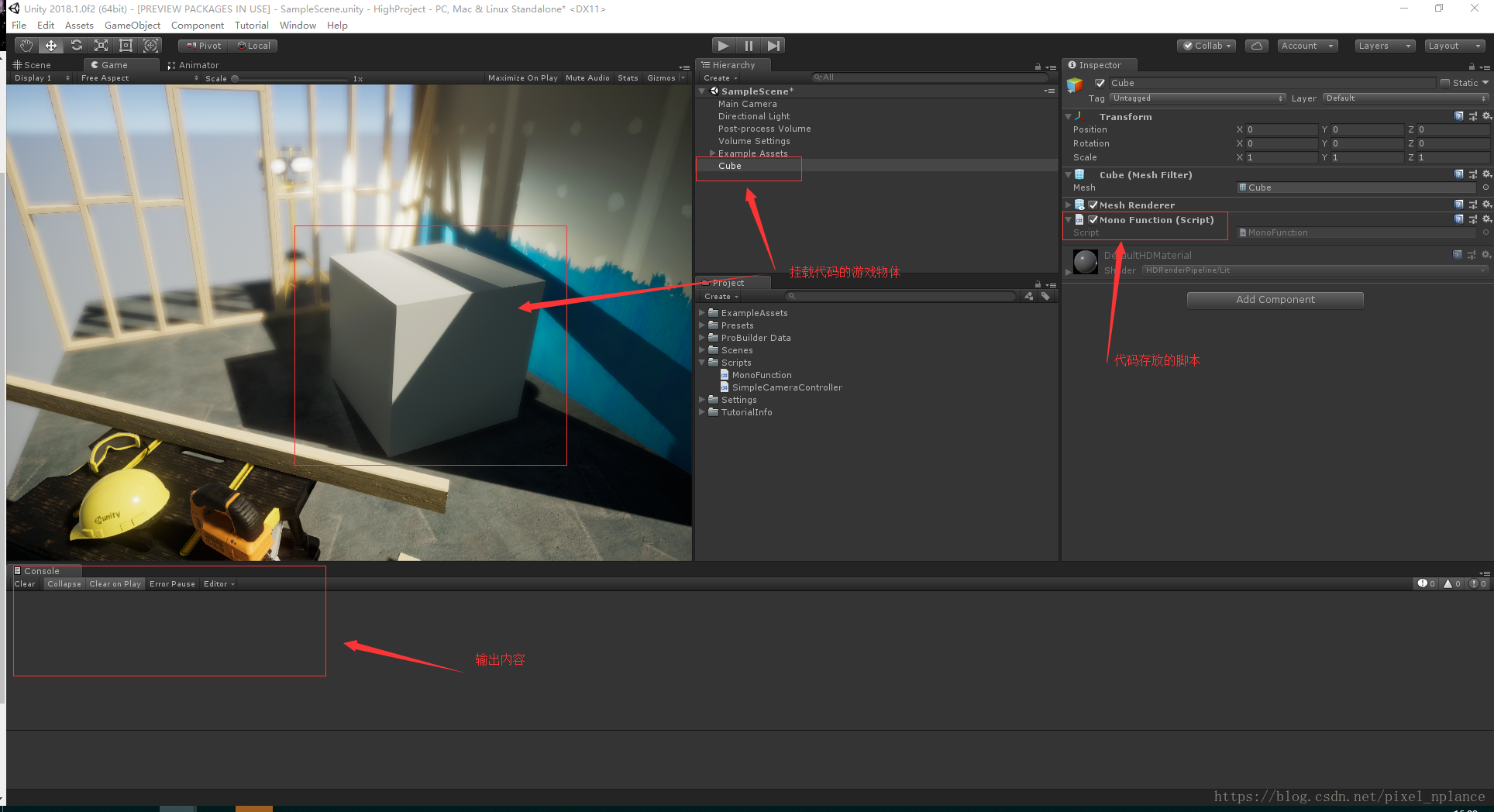Collapse the Transform component
Viewport: 1494px width, 812px height.
click(x=1069, y=117)
